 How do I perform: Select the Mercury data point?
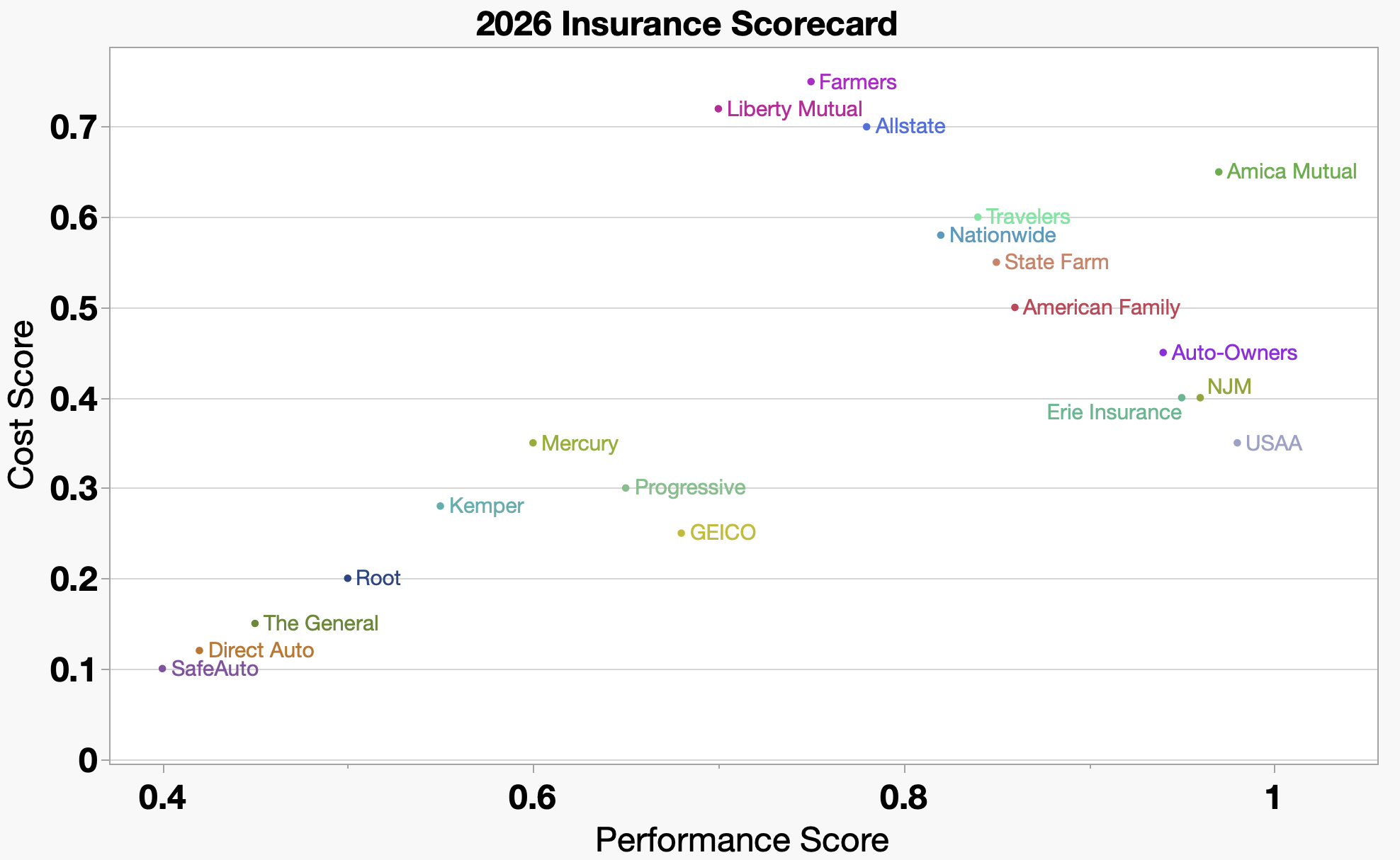534,443
